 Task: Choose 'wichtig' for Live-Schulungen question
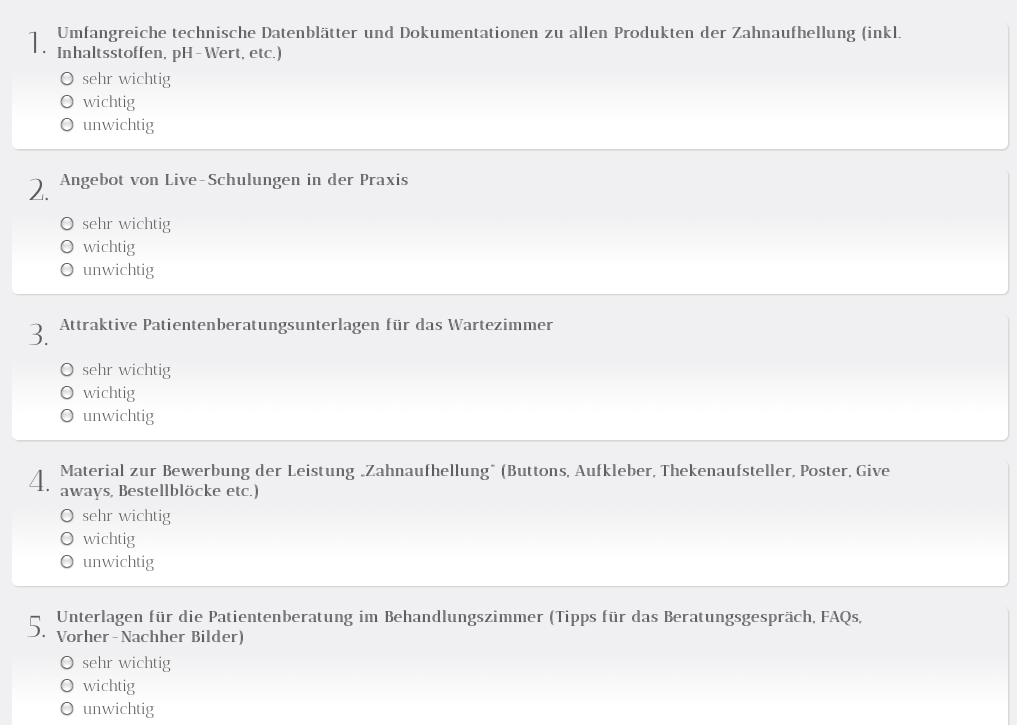click(67, 247)
